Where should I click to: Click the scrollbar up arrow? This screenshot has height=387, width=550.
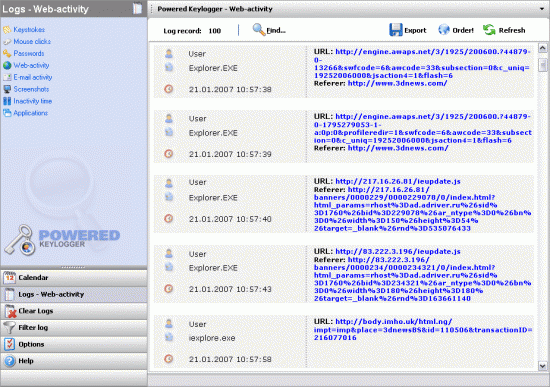pos(543,48)
